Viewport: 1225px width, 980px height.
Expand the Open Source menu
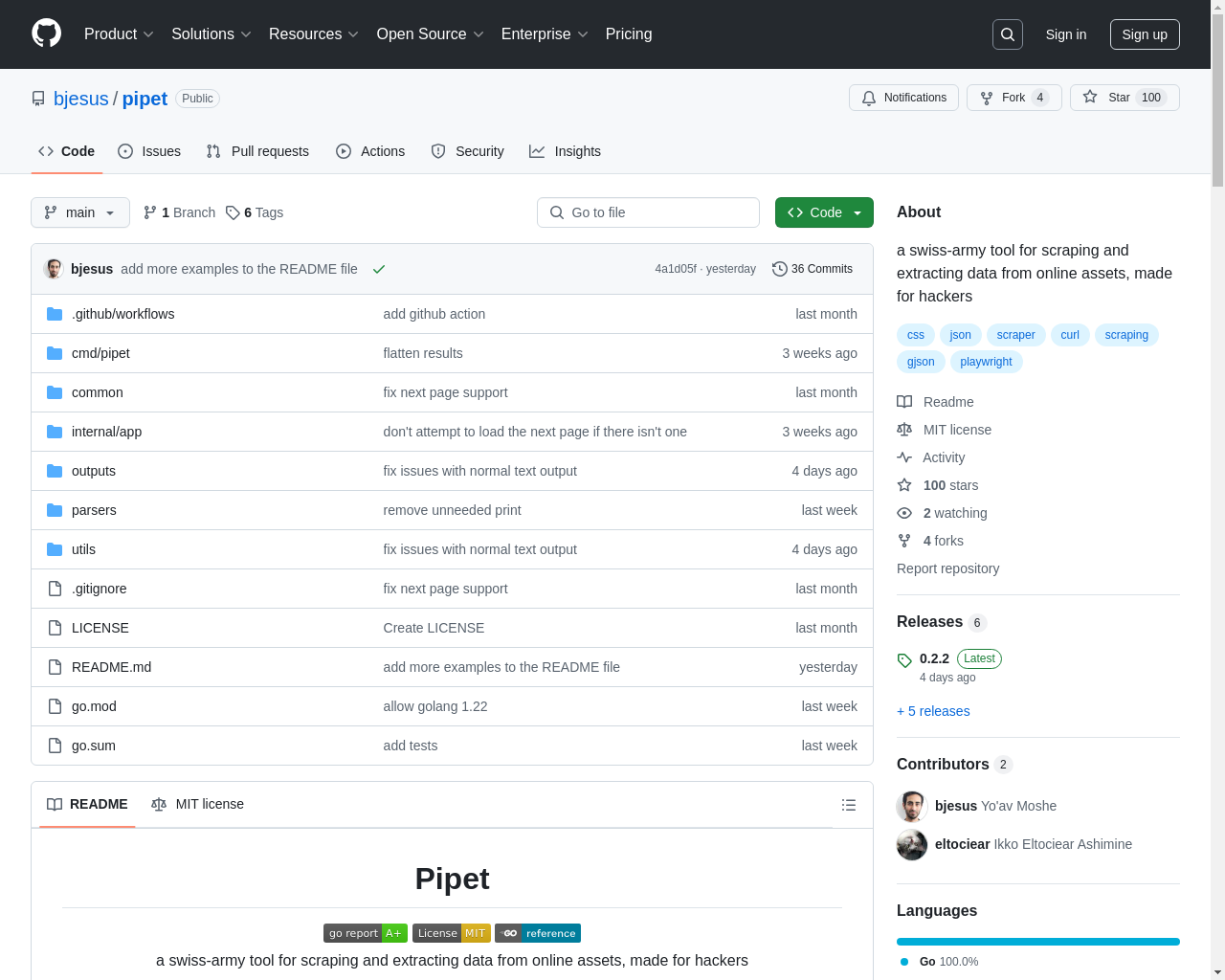tap(431, 34)
